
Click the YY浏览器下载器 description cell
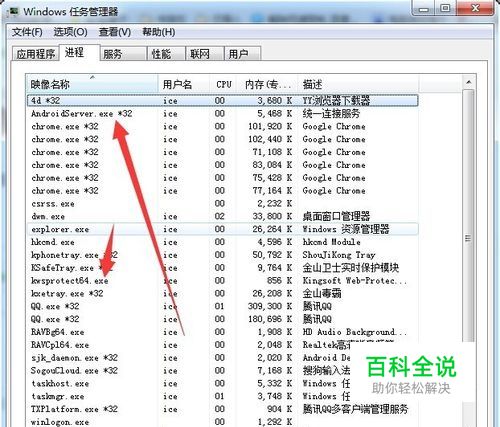tap(336, 100)
